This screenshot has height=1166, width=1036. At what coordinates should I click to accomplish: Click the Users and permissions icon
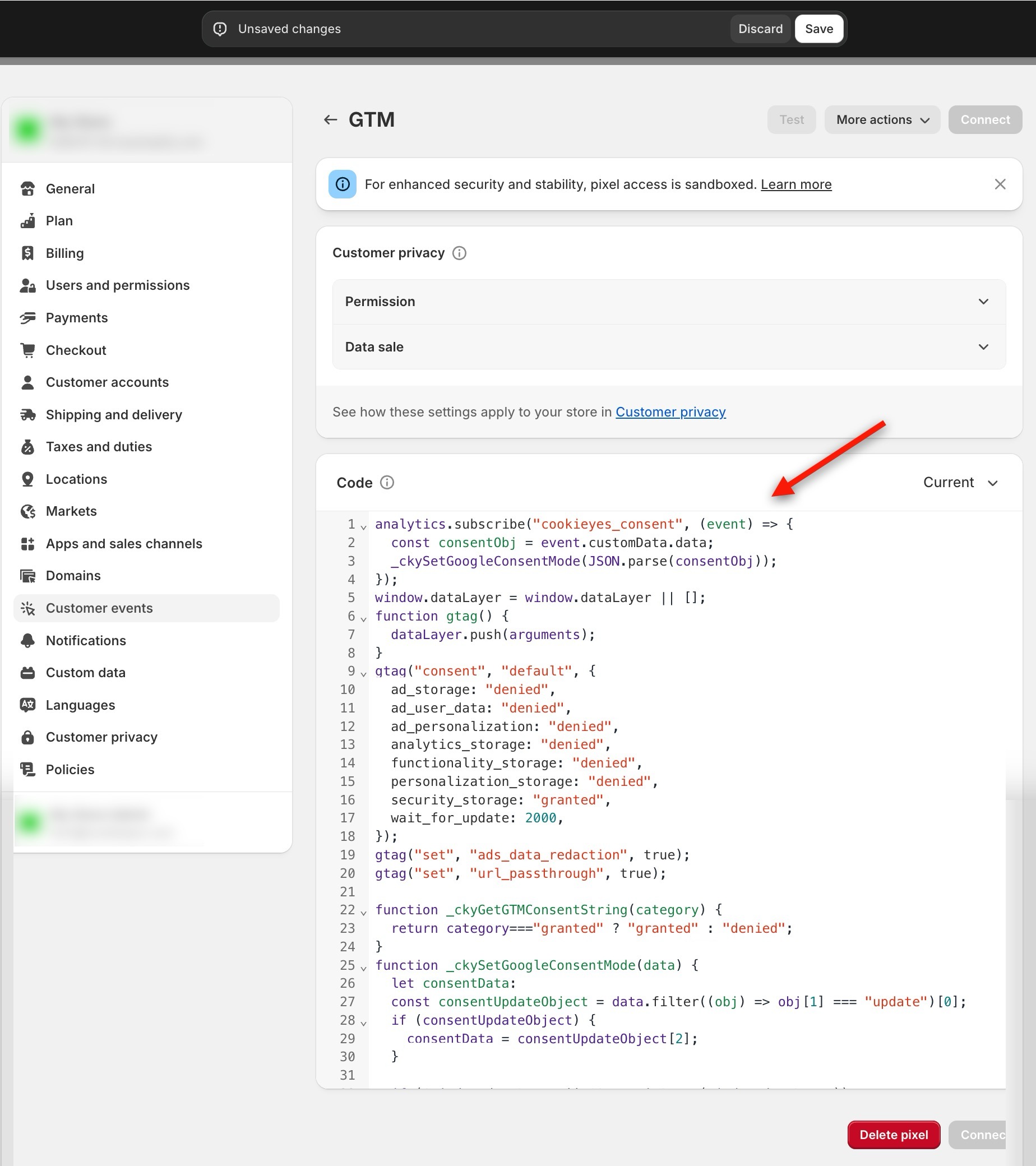pos(27,285)
